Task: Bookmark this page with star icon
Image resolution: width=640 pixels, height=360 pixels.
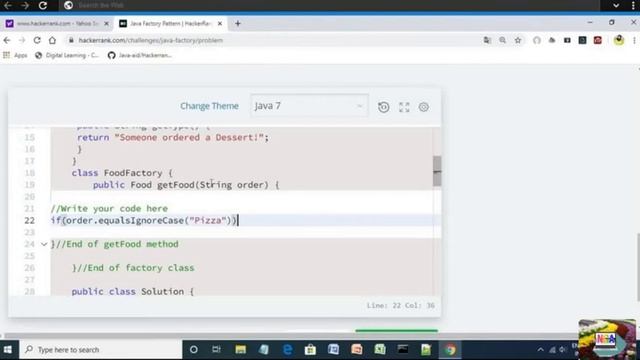Action: coord(518,40)
